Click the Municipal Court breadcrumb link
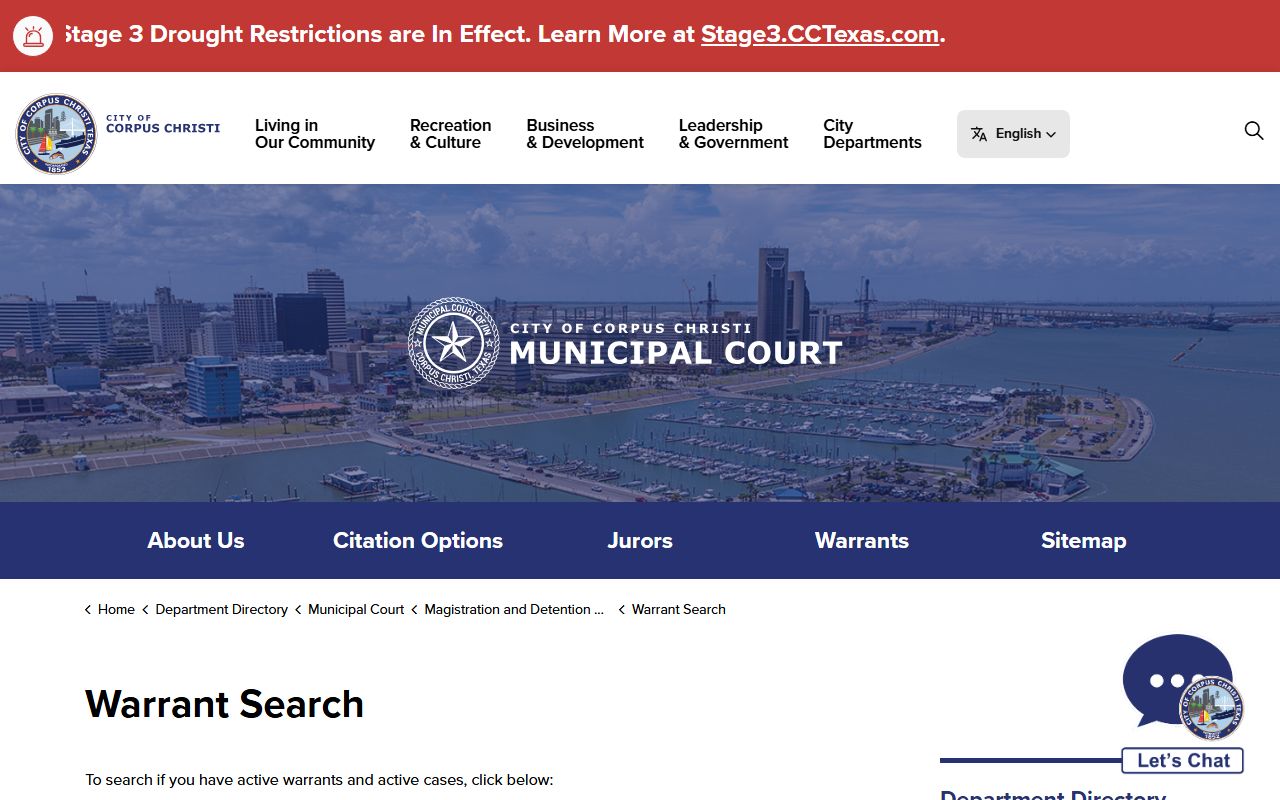 tap(356, 609)
